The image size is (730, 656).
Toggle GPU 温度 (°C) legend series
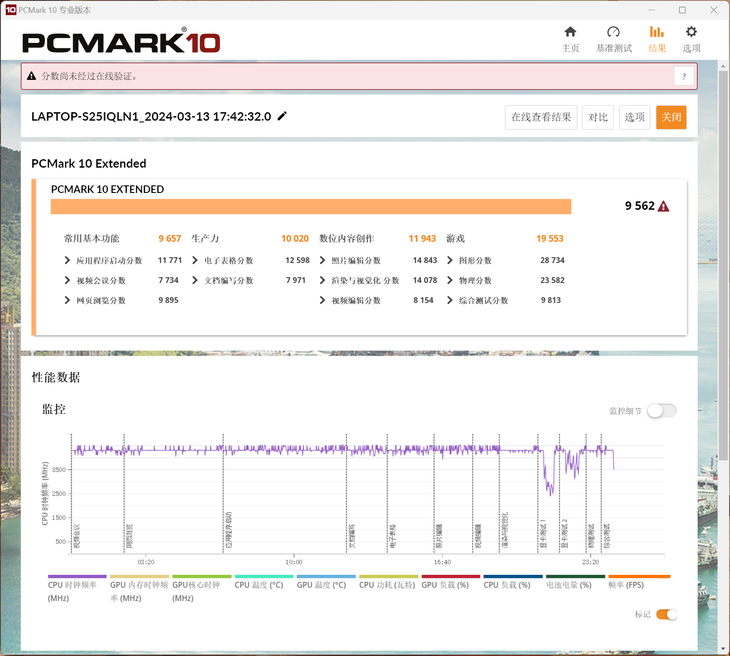pos(326,583)
